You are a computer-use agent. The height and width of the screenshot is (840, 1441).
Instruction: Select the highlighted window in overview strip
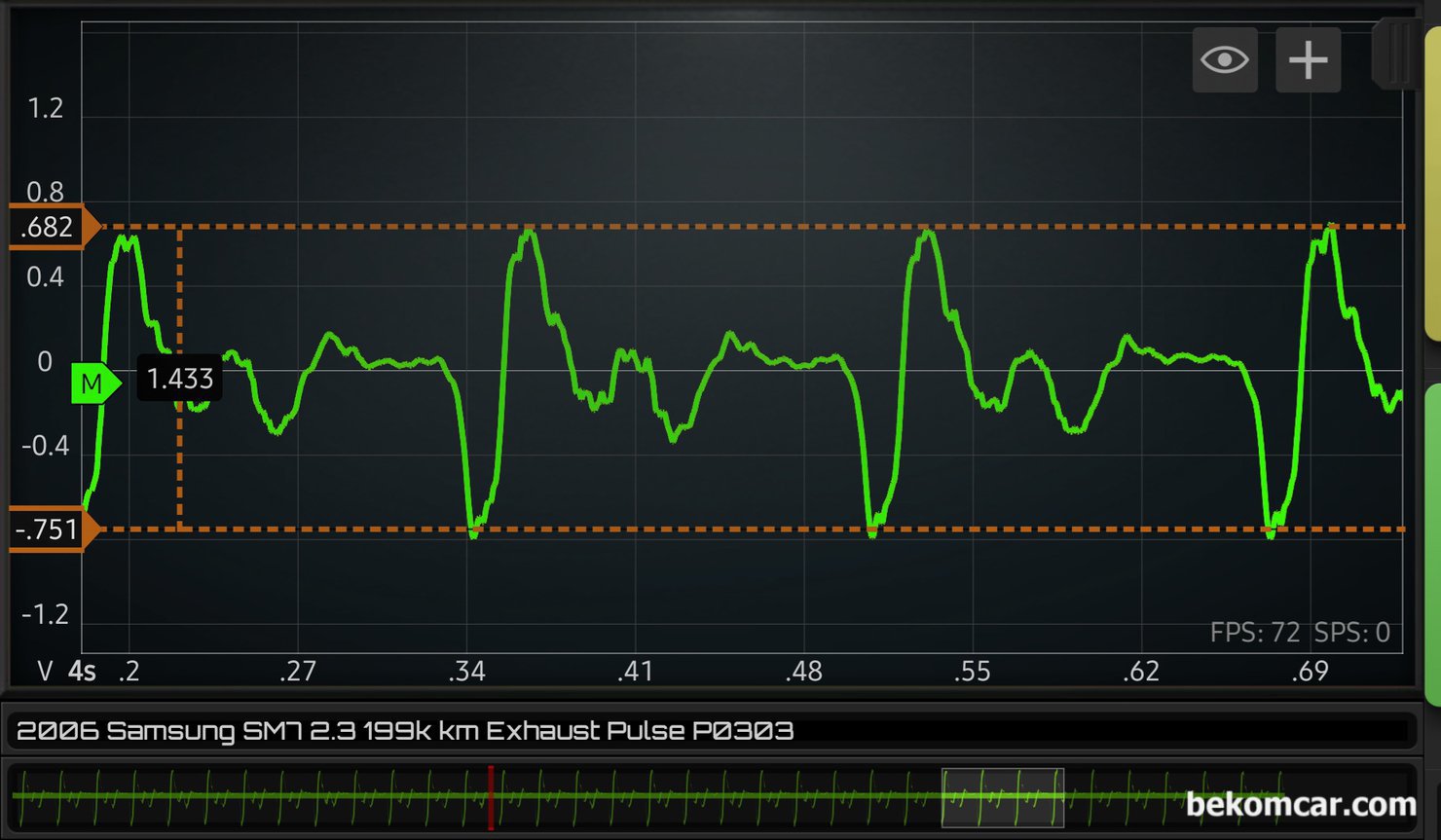tap(1002, 797)
